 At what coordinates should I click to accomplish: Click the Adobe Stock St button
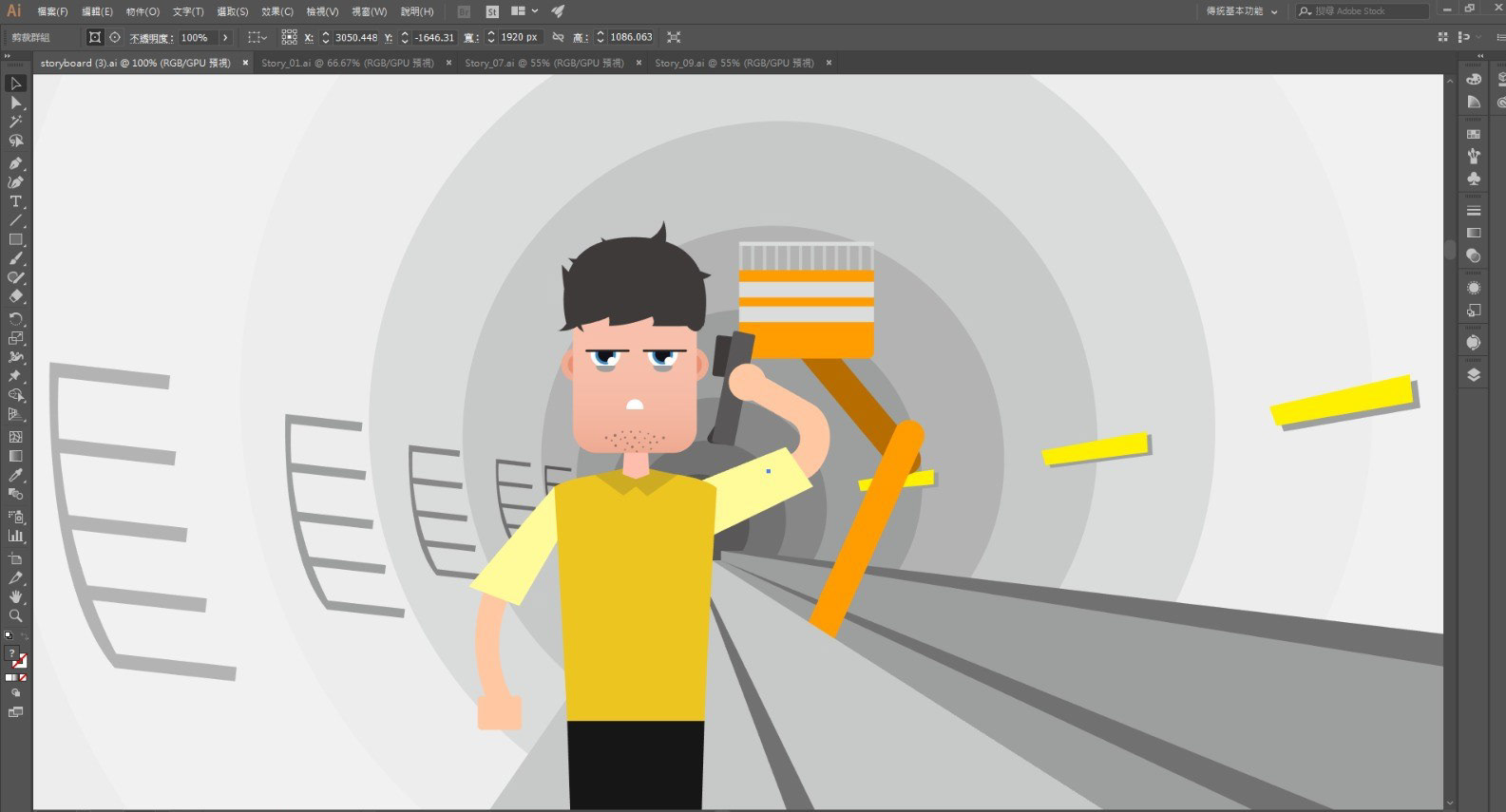[x=491, y=11]
